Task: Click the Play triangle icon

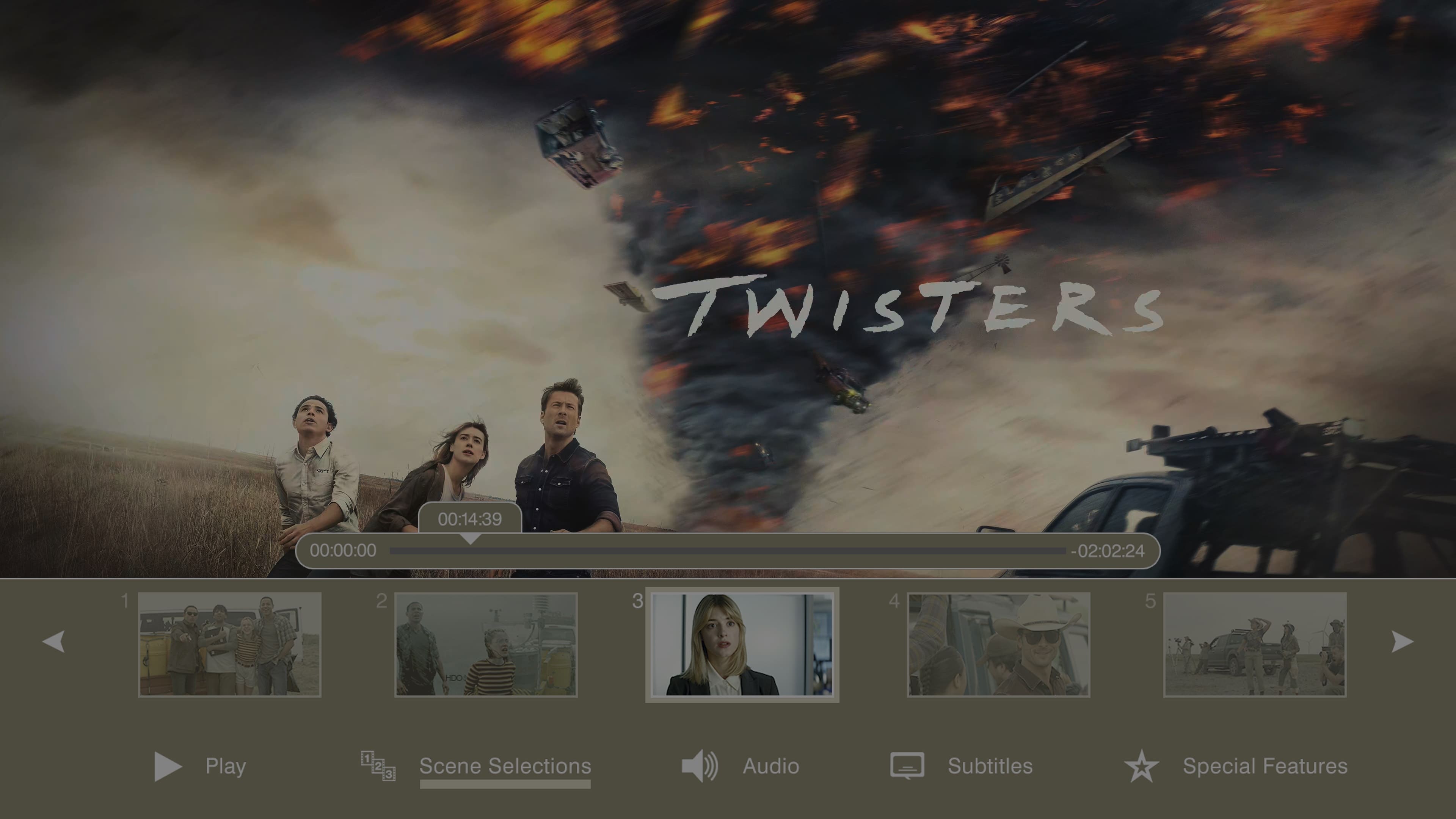Action: (x=168, y=766)
